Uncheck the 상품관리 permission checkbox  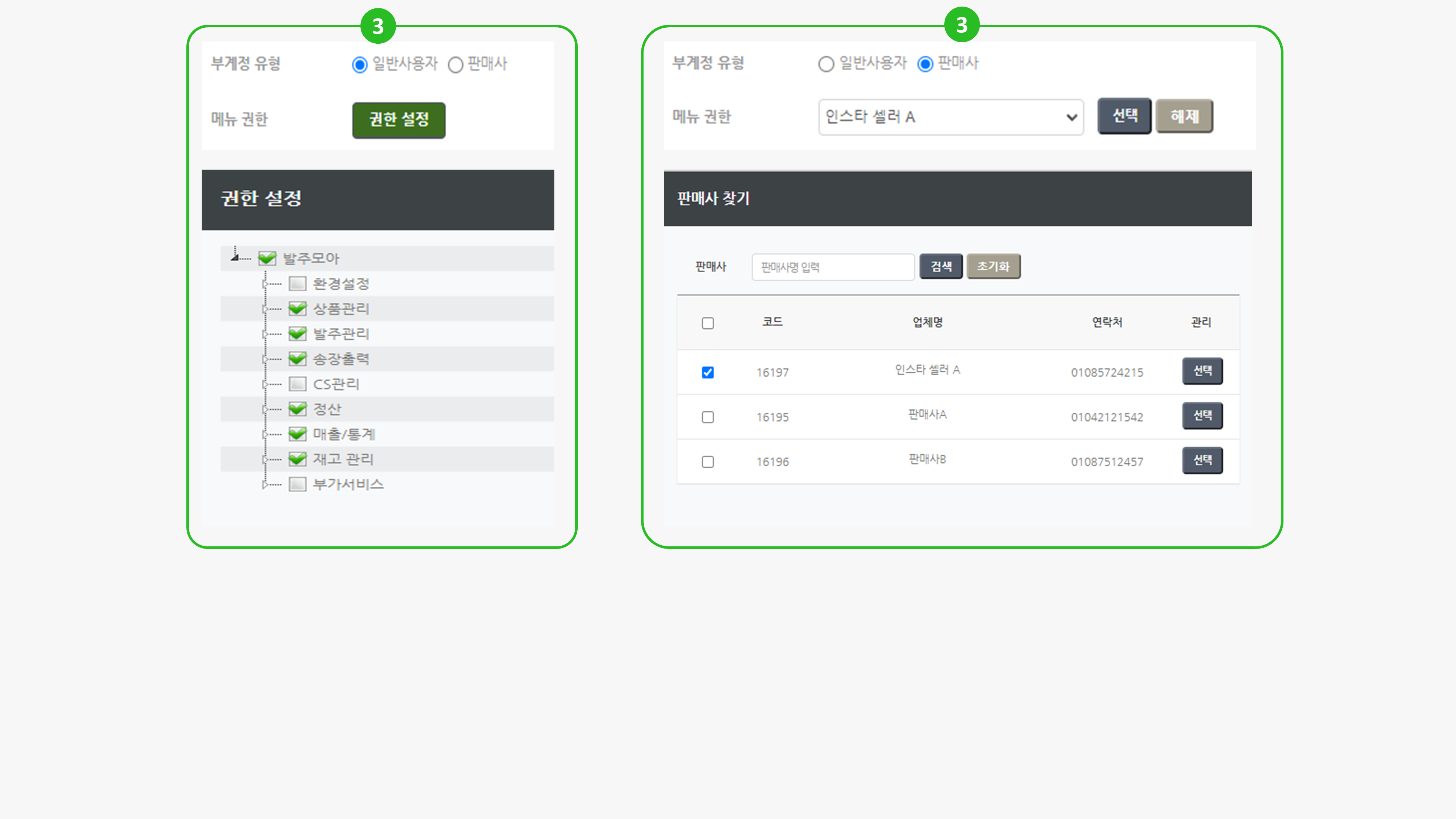[x=297, y=309]
